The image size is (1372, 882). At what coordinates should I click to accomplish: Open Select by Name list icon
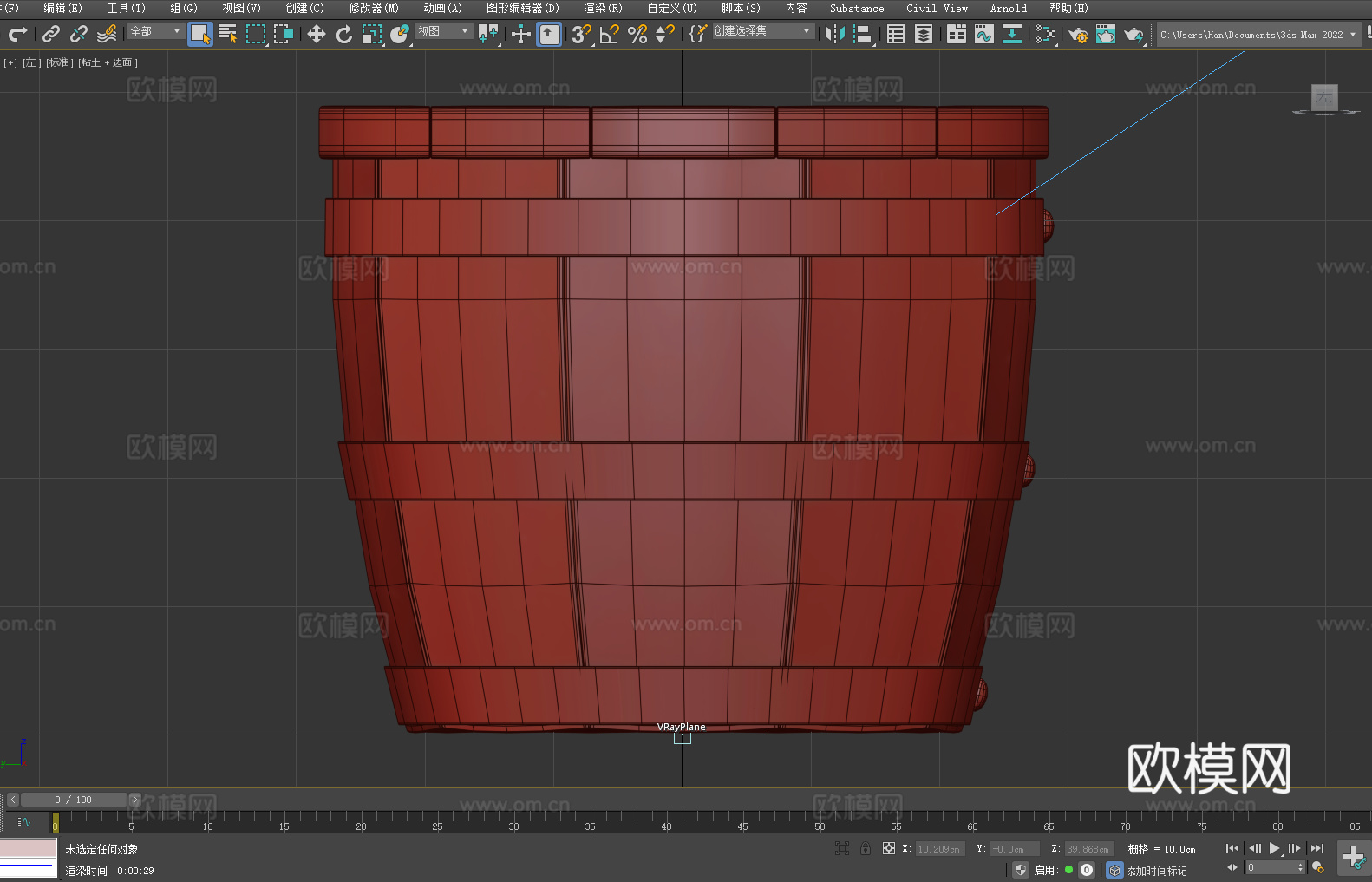pos(228,34)
